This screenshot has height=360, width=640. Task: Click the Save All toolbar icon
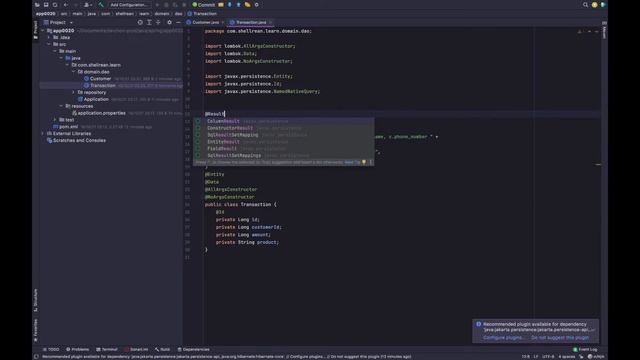(x=46, y=5)
